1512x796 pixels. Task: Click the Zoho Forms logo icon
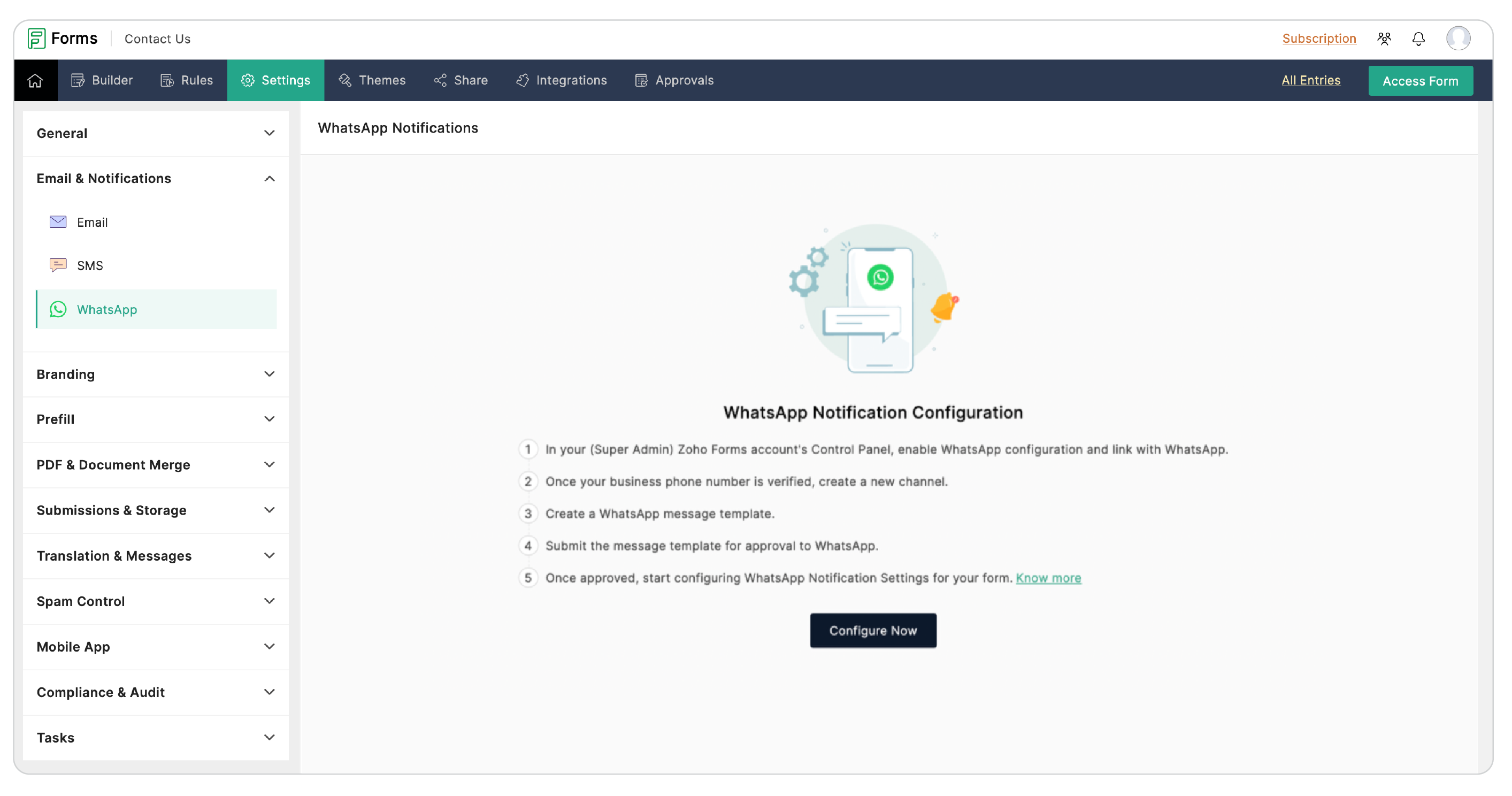tap(36, 39)
